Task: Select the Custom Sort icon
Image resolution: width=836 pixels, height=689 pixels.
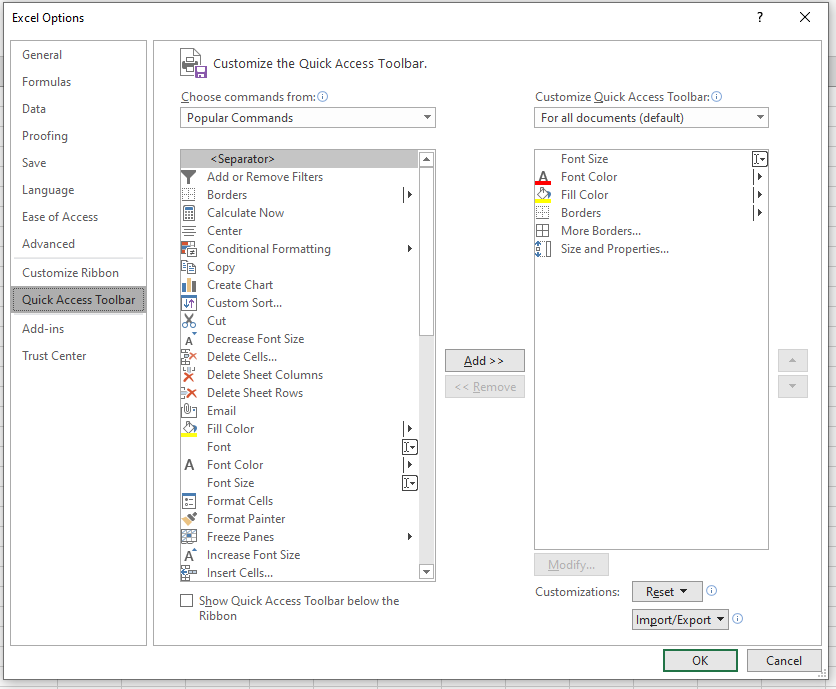Action: pos(189,303)
